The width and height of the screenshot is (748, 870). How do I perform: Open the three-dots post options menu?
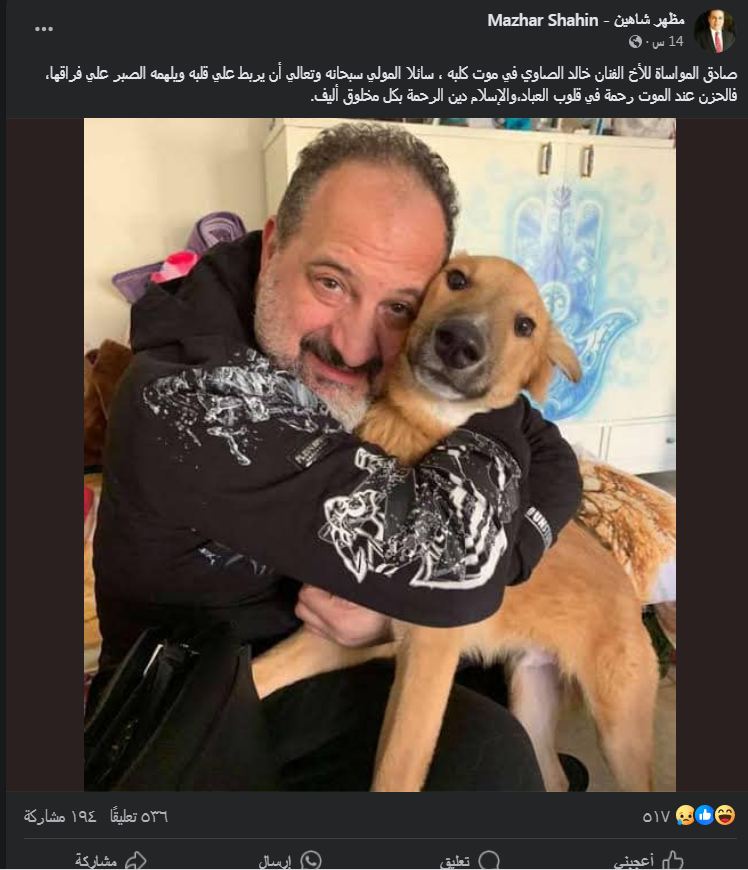(x=44, y=29)
